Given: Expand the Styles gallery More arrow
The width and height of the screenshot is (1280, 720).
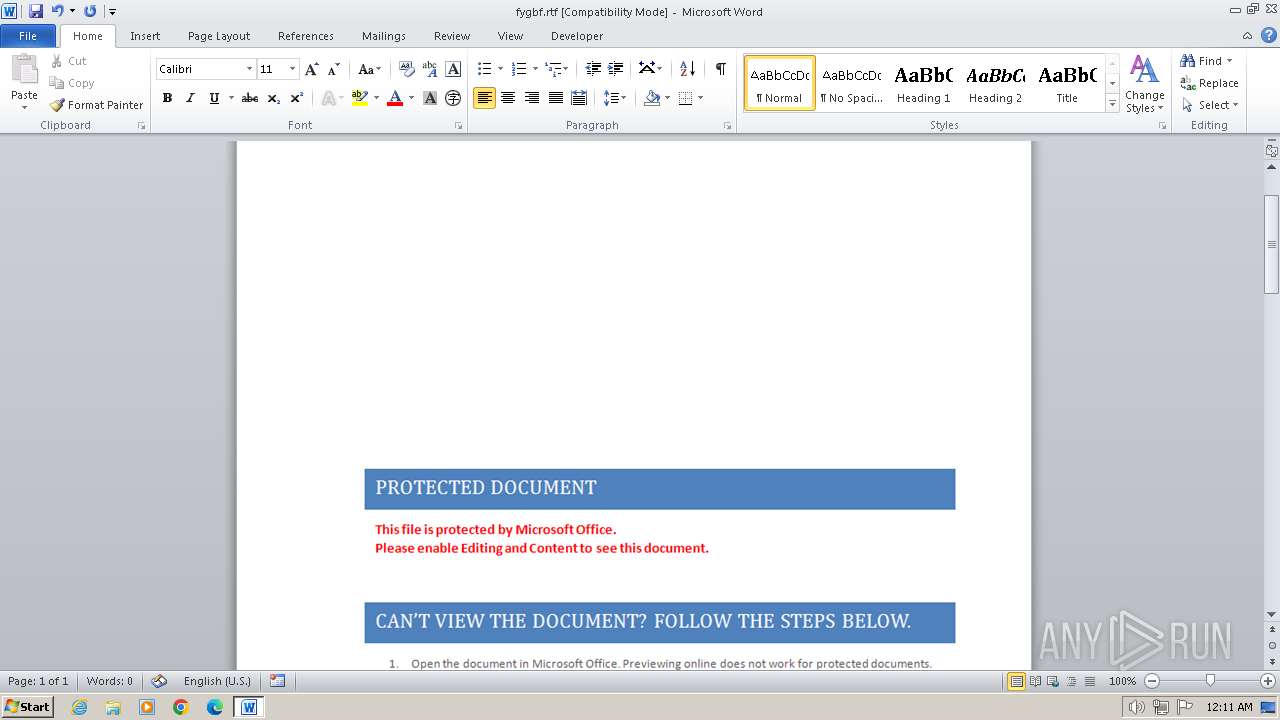Looking at the screenshot, I should 1112,104.
